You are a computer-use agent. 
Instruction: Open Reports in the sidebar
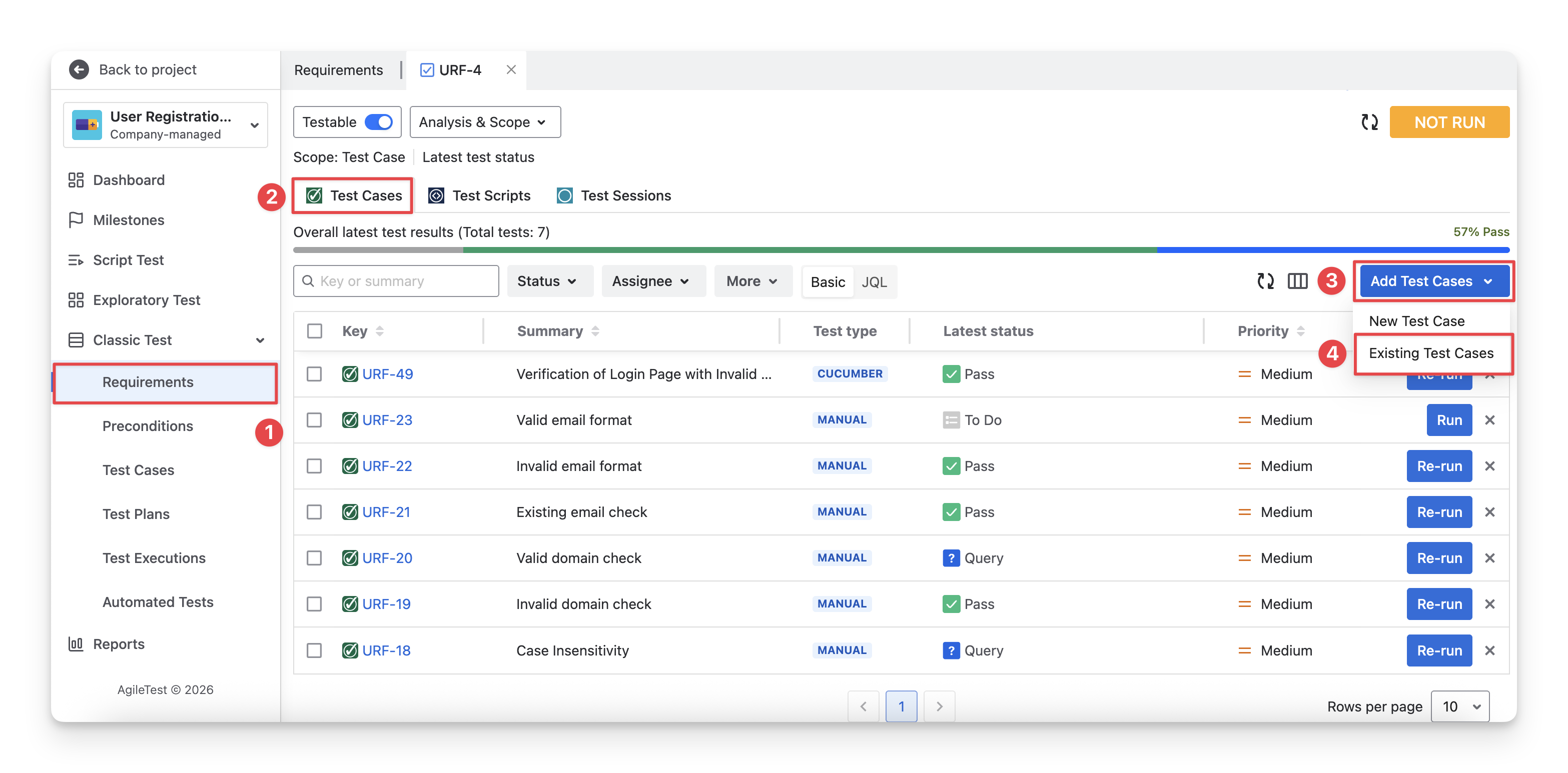[118, 644]
